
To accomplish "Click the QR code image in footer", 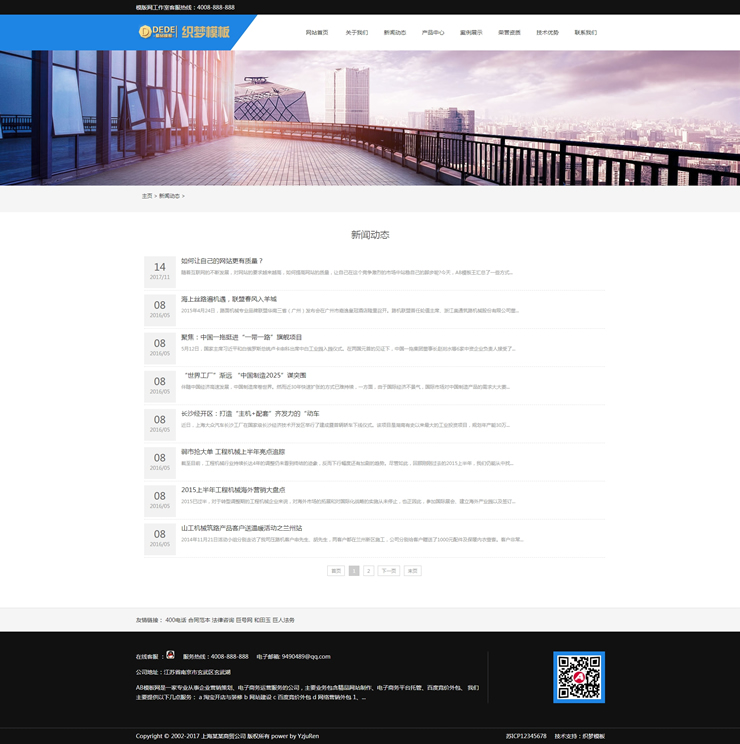I will pos(579,677).
